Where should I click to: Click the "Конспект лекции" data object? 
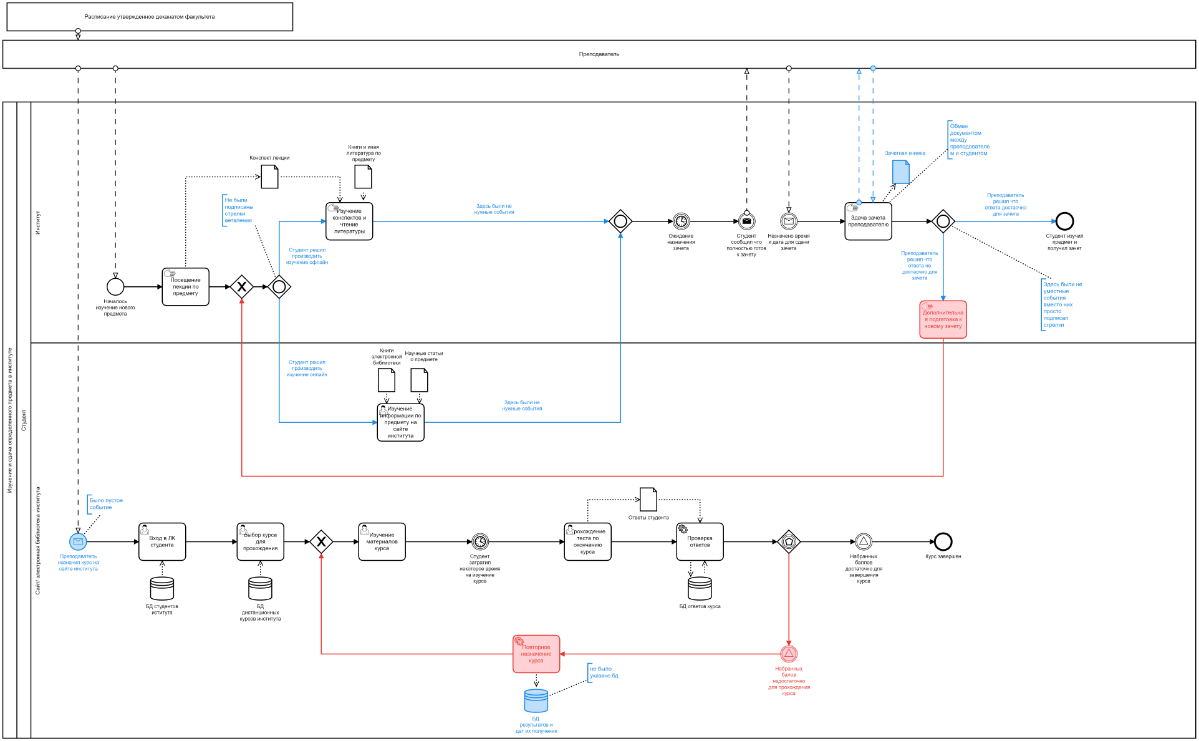click(x=269, y=178)
